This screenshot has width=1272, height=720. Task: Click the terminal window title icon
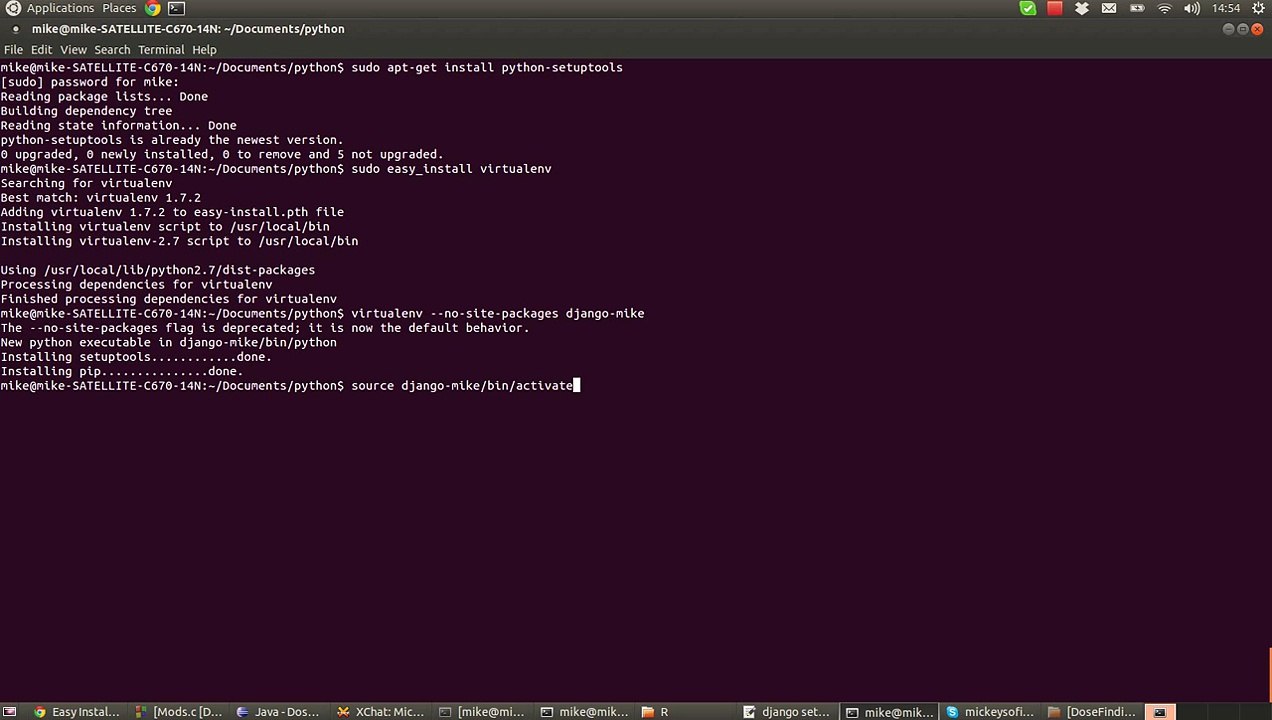[14, 29]
